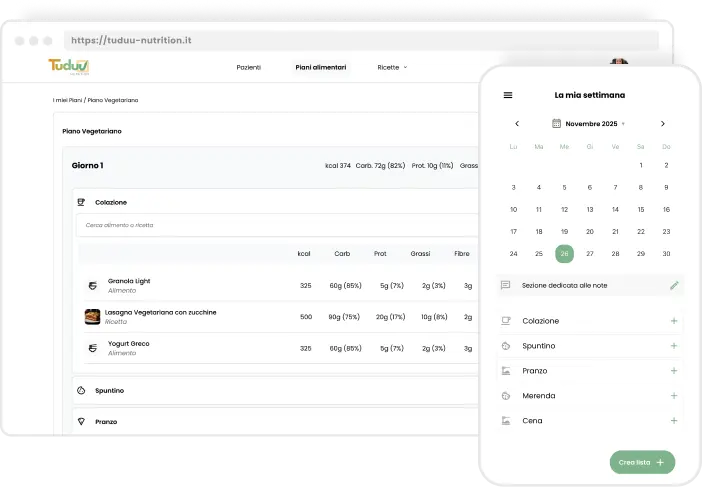Add an item to Spuntino with plus

coord(674,346)
